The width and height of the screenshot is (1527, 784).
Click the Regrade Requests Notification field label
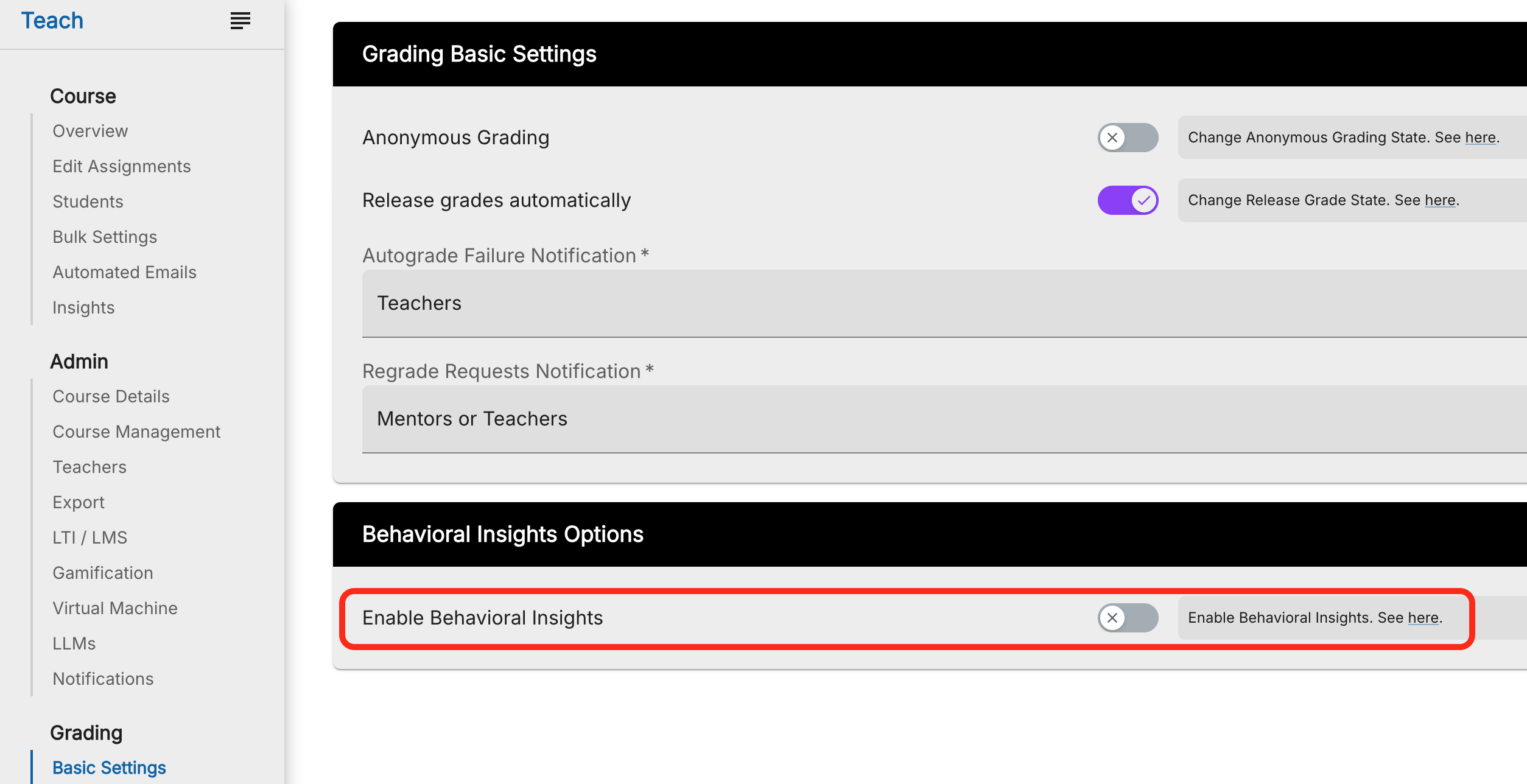pyautogui.click(x=508, y=371)
